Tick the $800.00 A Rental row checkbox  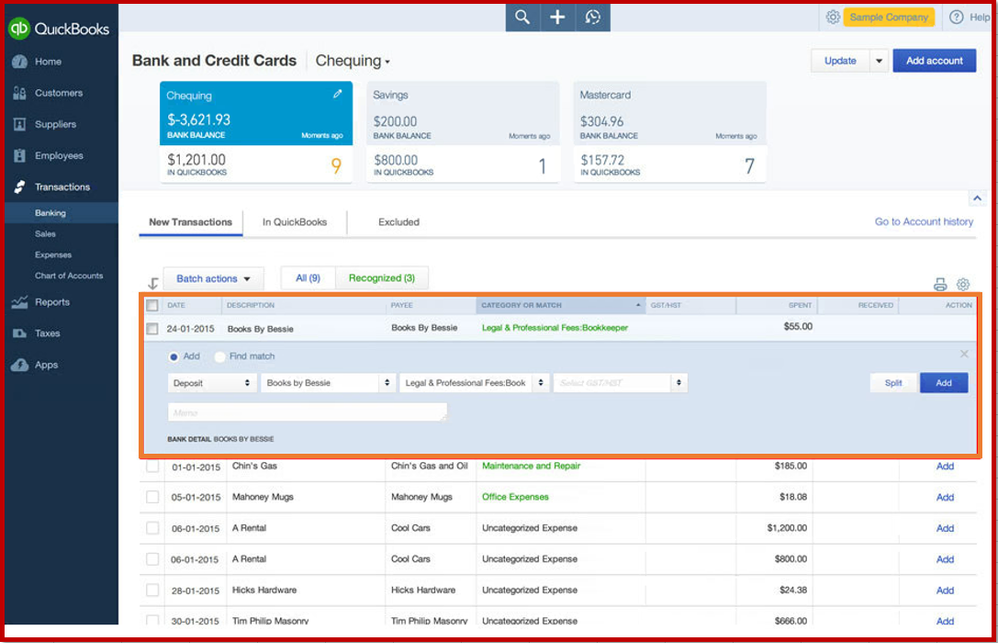[x=152, y=559]
